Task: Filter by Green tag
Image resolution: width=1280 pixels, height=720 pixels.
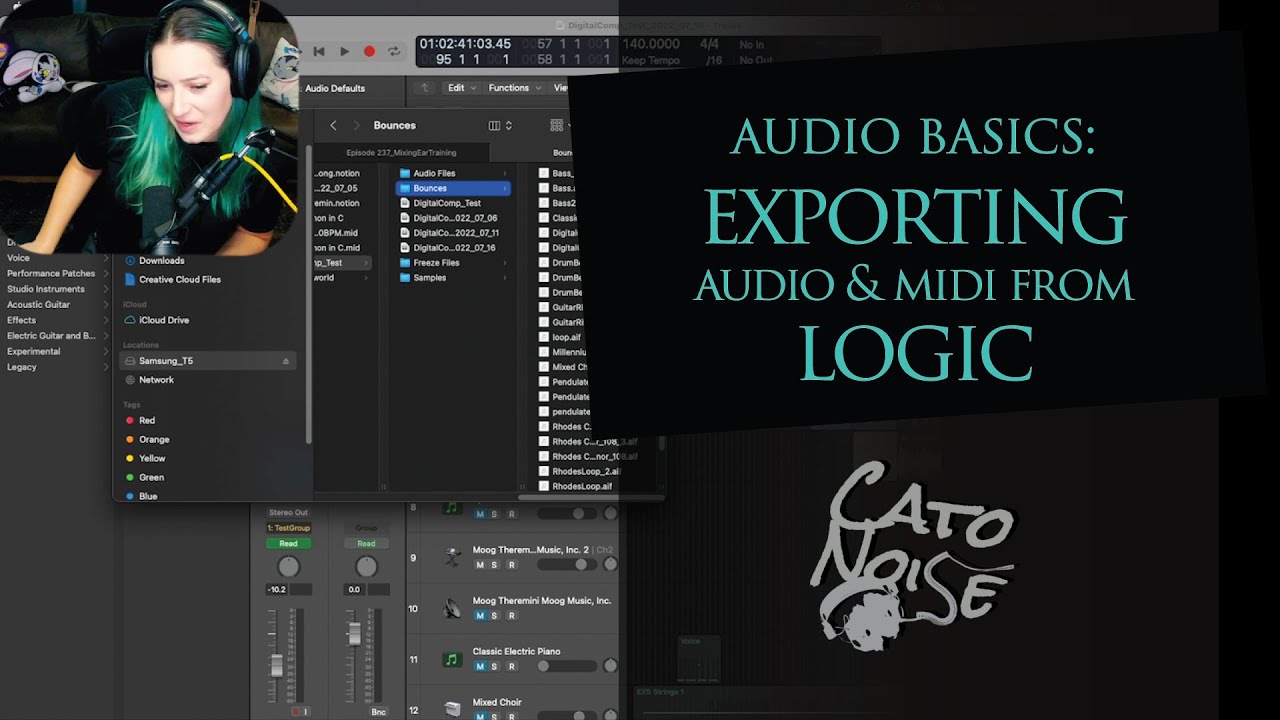Action: (x=144, y=477)
